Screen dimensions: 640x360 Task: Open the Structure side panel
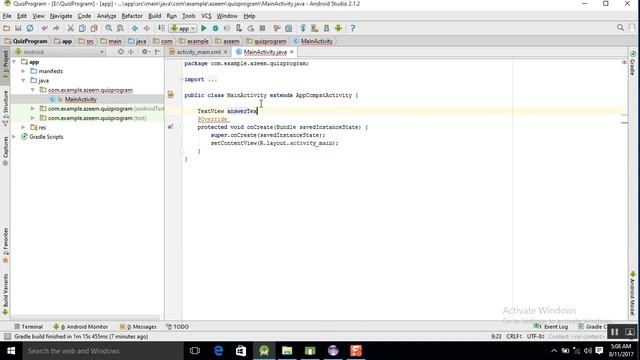(x=5, y=108)
